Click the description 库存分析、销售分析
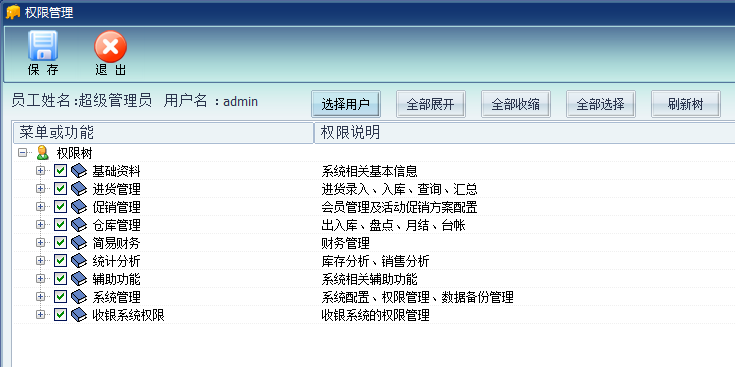The image size is (735, 367). tap(375, 261)
